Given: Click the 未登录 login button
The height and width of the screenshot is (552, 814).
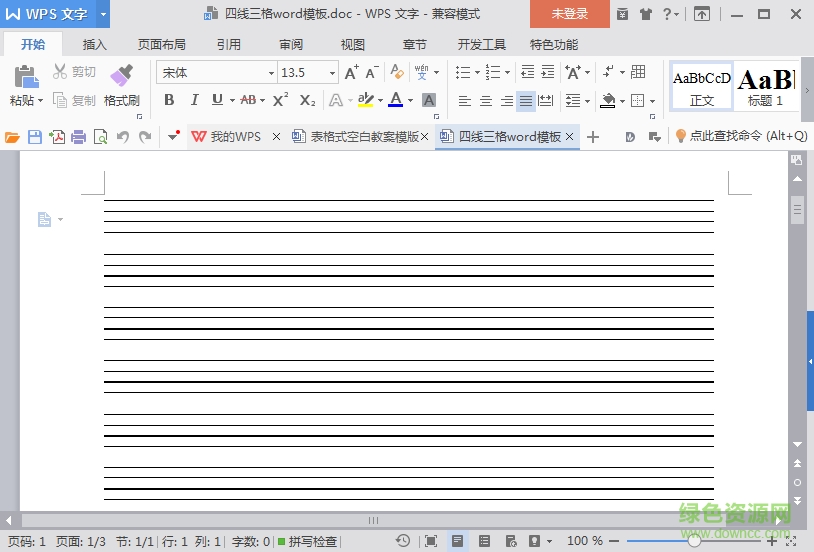Looking at the screenshot, I should [569, 14].
